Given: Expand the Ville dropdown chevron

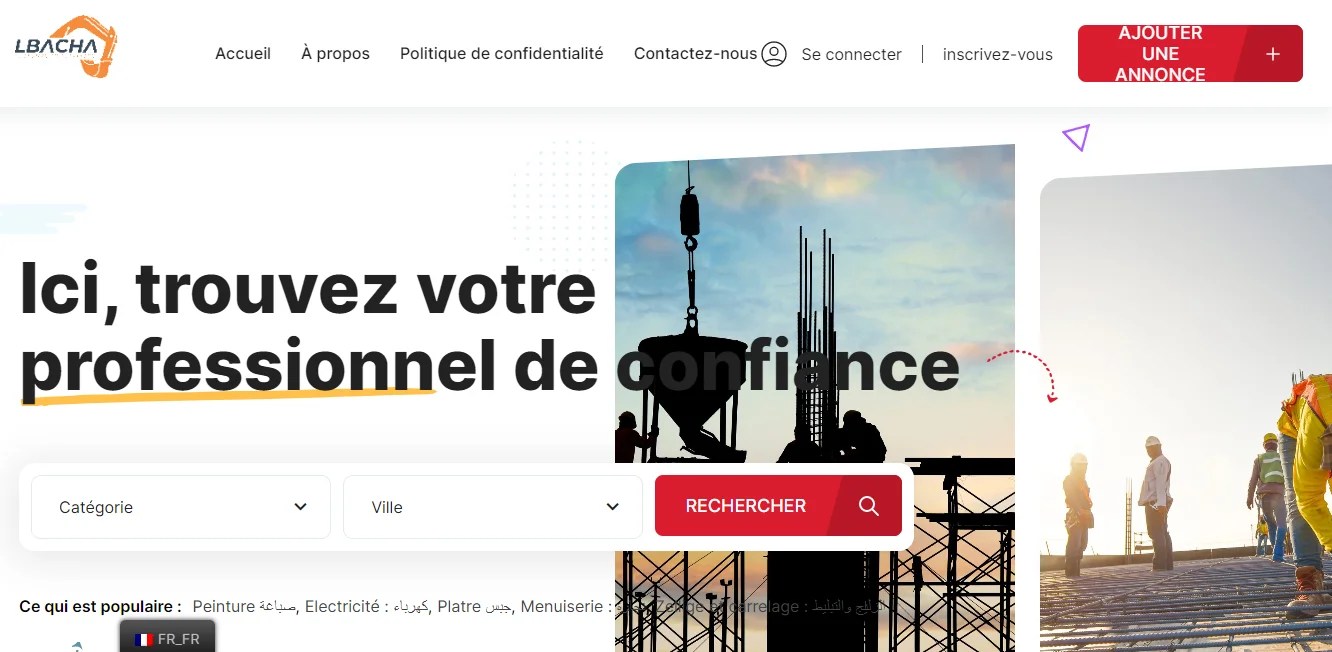Looking at the screenshot, I should click(612, 506).
